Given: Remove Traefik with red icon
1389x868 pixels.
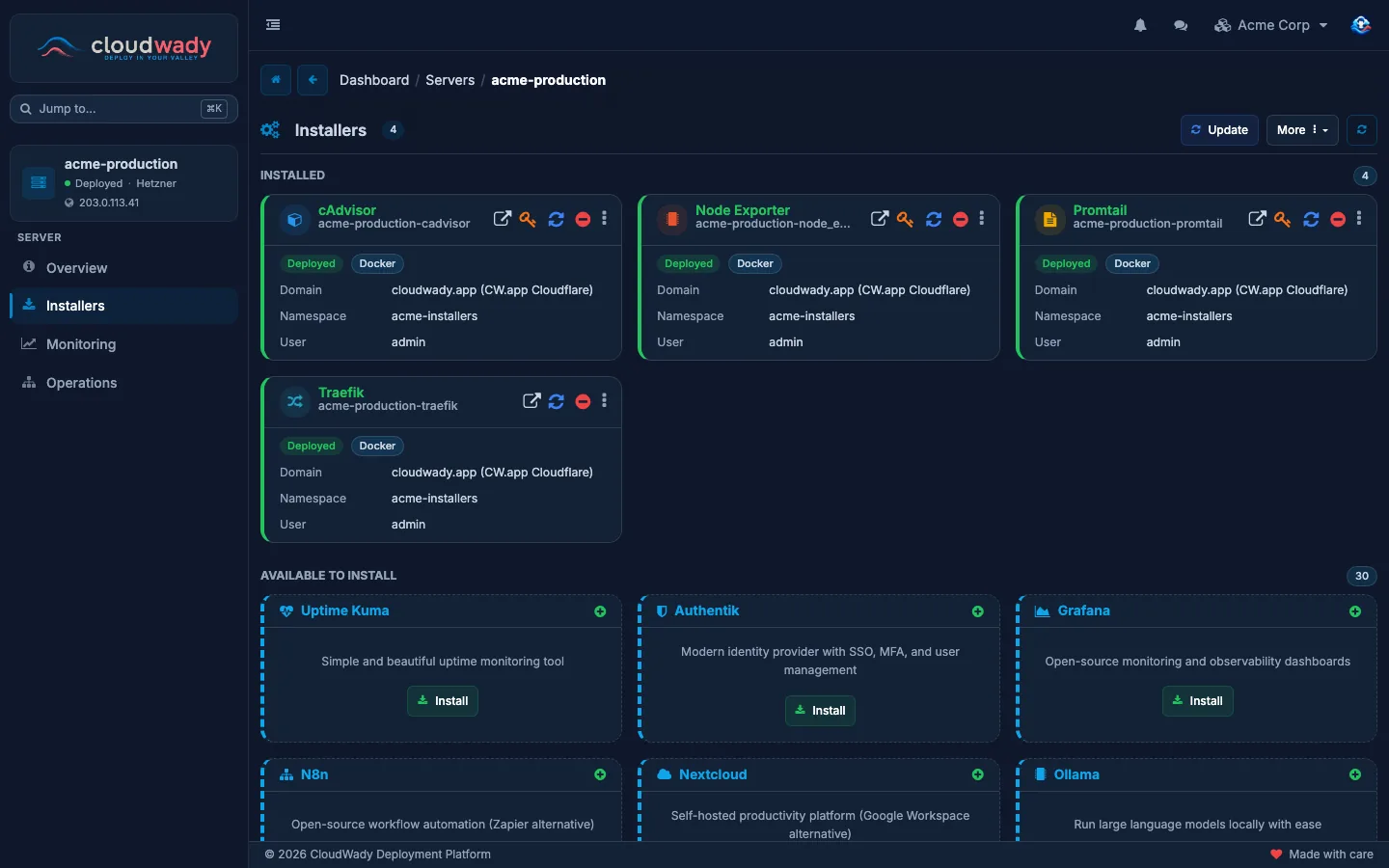Looking at the screenshot, I should coord(583,401).
